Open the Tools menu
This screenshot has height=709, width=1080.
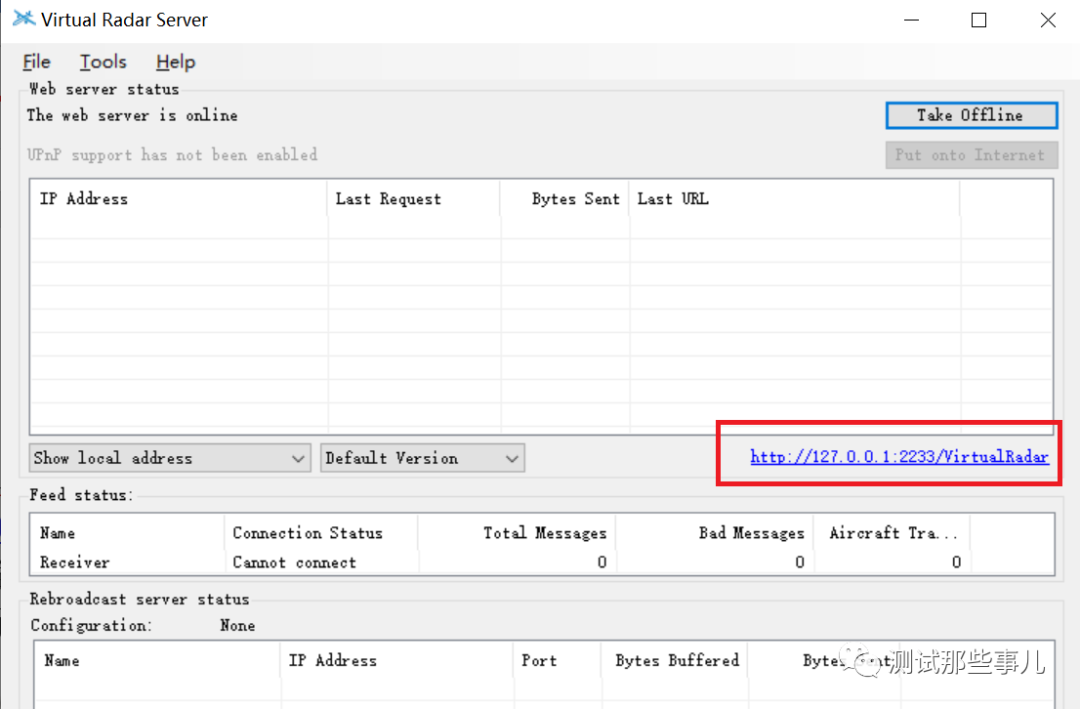(103, 62)
